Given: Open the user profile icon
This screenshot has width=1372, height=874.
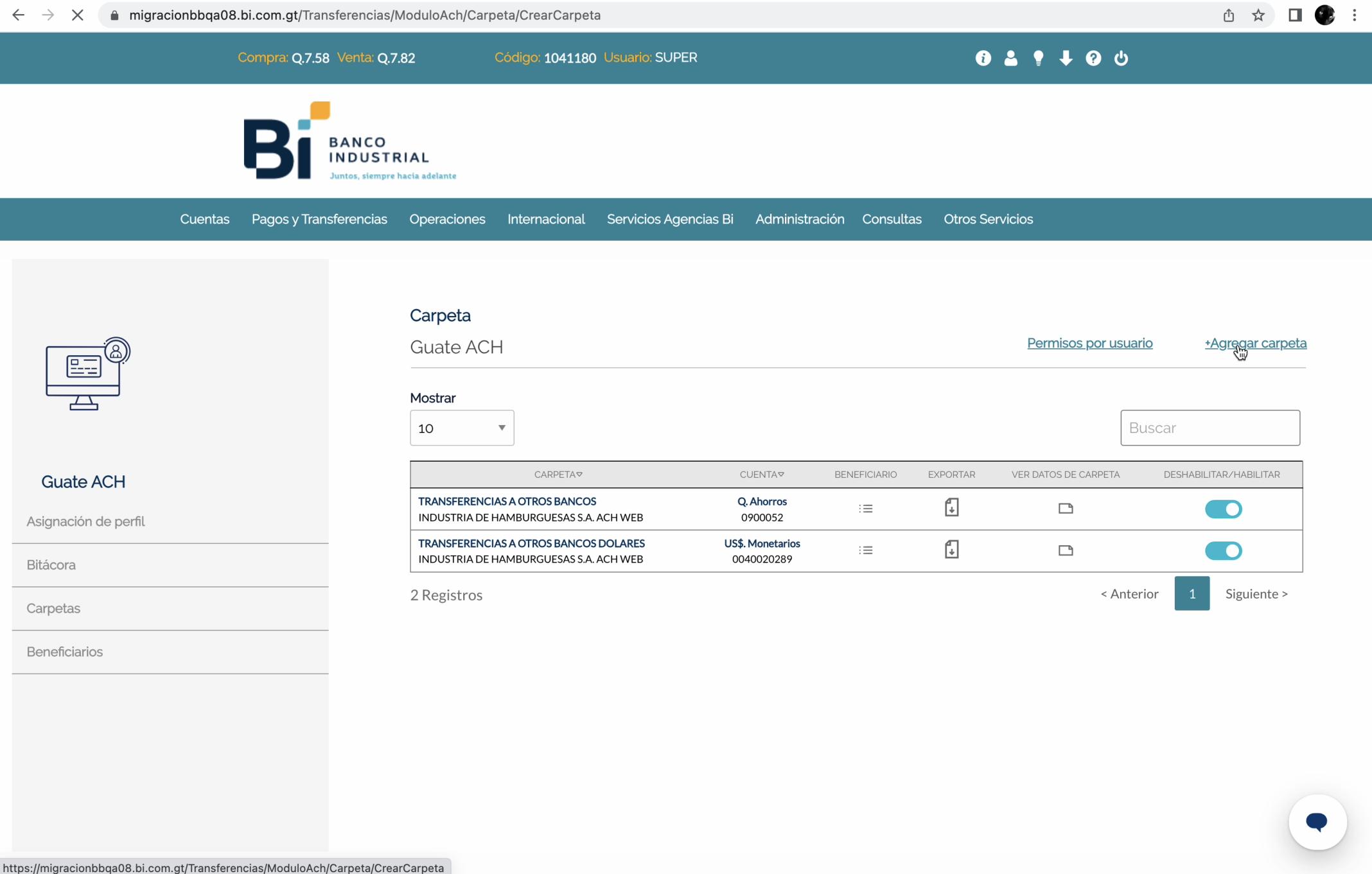Looking at the screenshot, I should [x=1010, y=58].
